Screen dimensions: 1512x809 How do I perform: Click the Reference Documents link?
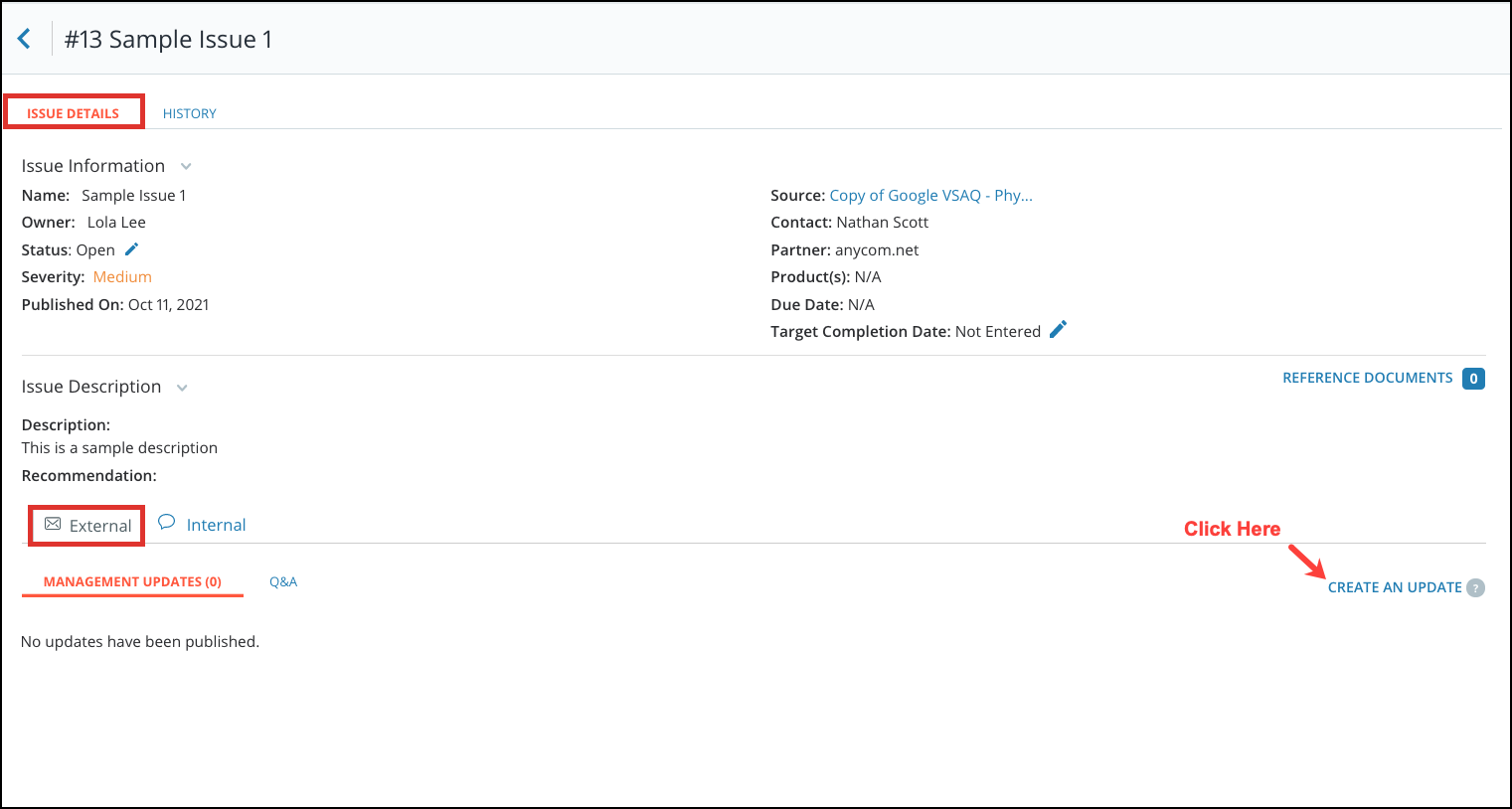pyautogui.click(x=1368, y=378)
